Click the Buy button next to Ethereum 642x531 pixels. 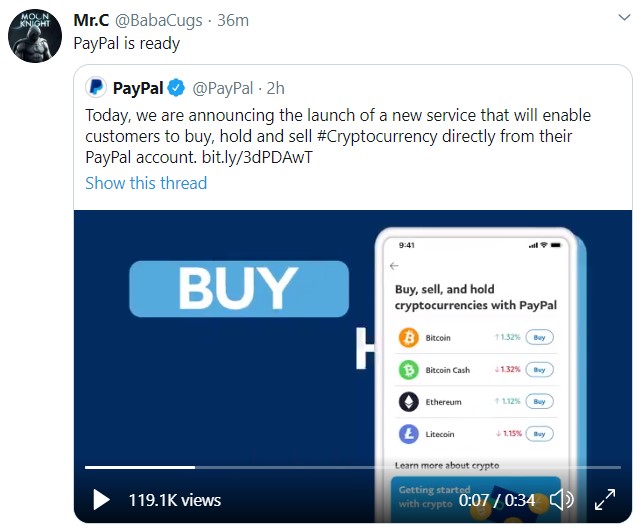(x=539, y=402)
